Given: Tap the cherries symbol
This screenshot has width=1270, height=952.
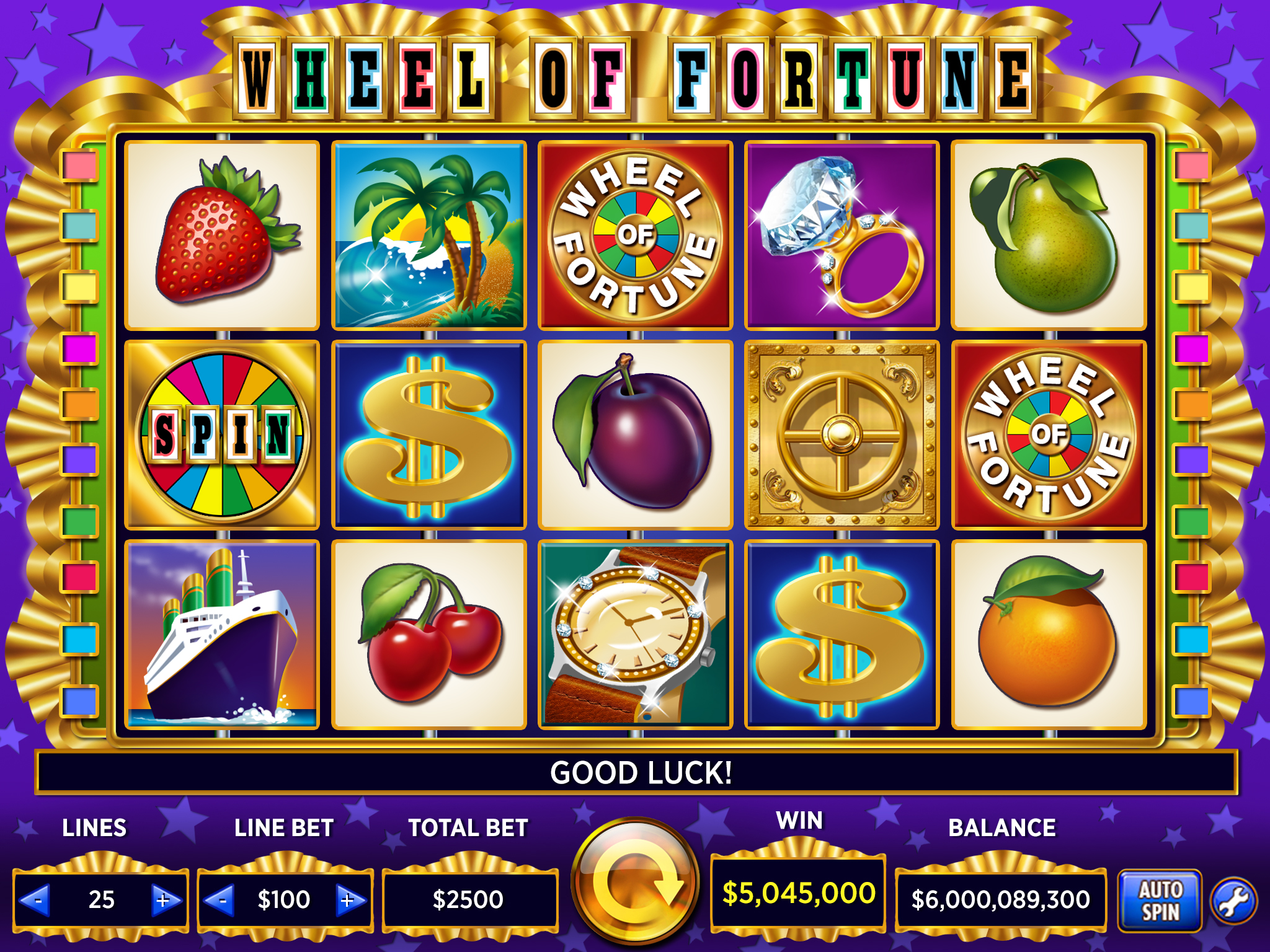Looking at the screenshot, I should 429,634.
